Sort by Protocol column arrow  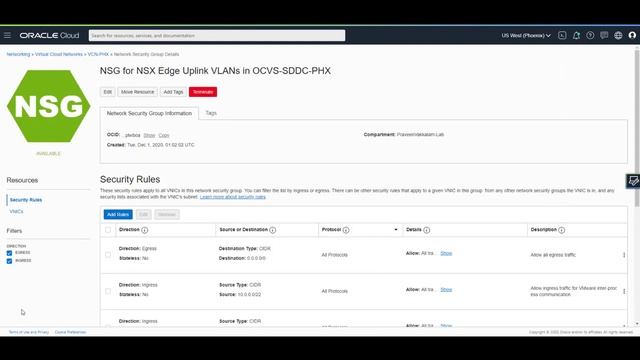pyautogui.click(x=396, y=230)
